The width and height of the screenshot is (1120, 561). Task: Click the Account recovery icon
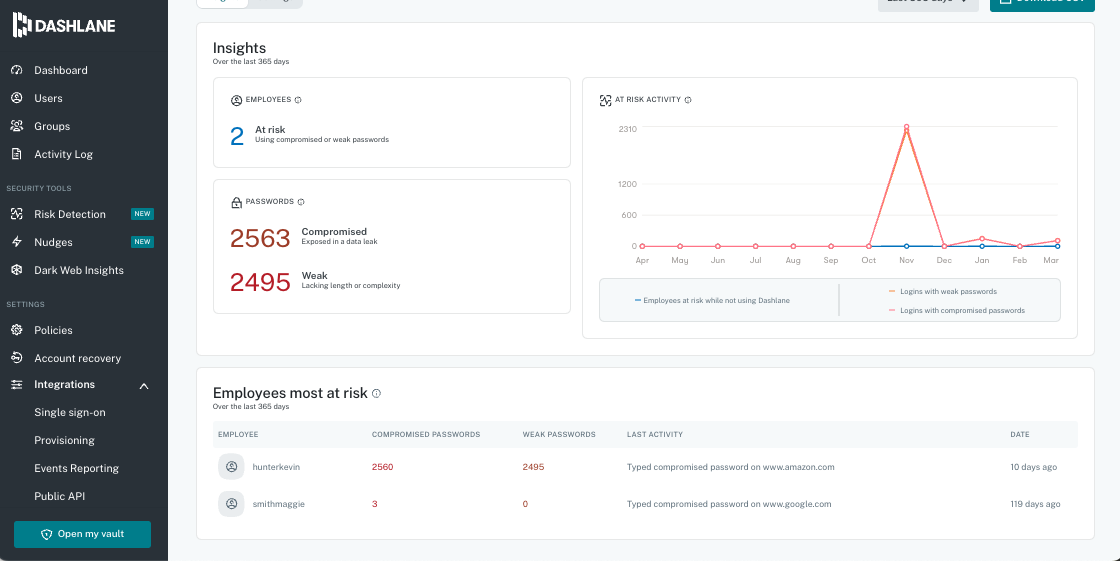coord(17,358)
